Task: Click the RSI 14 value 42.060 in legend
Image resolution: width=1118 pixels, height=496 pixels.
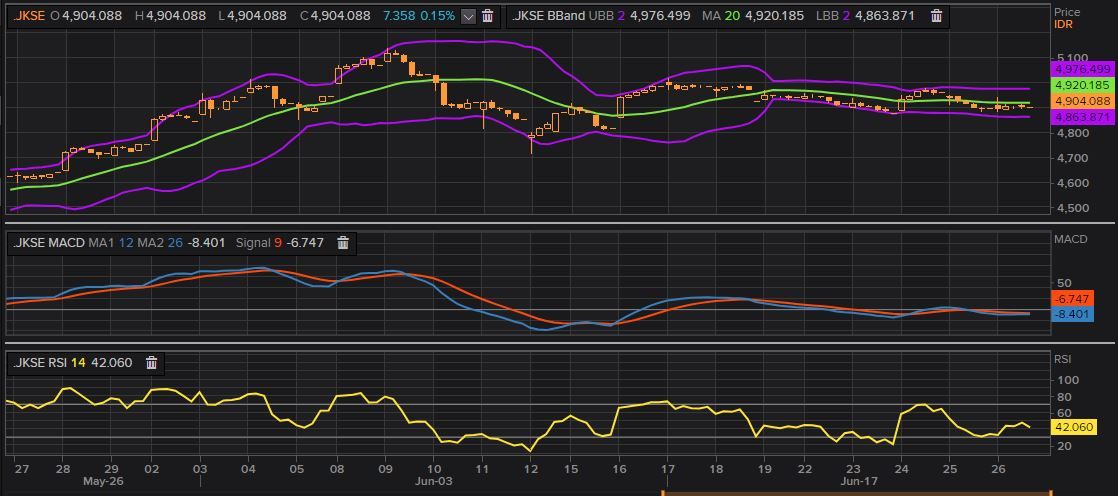Action: 112,363
